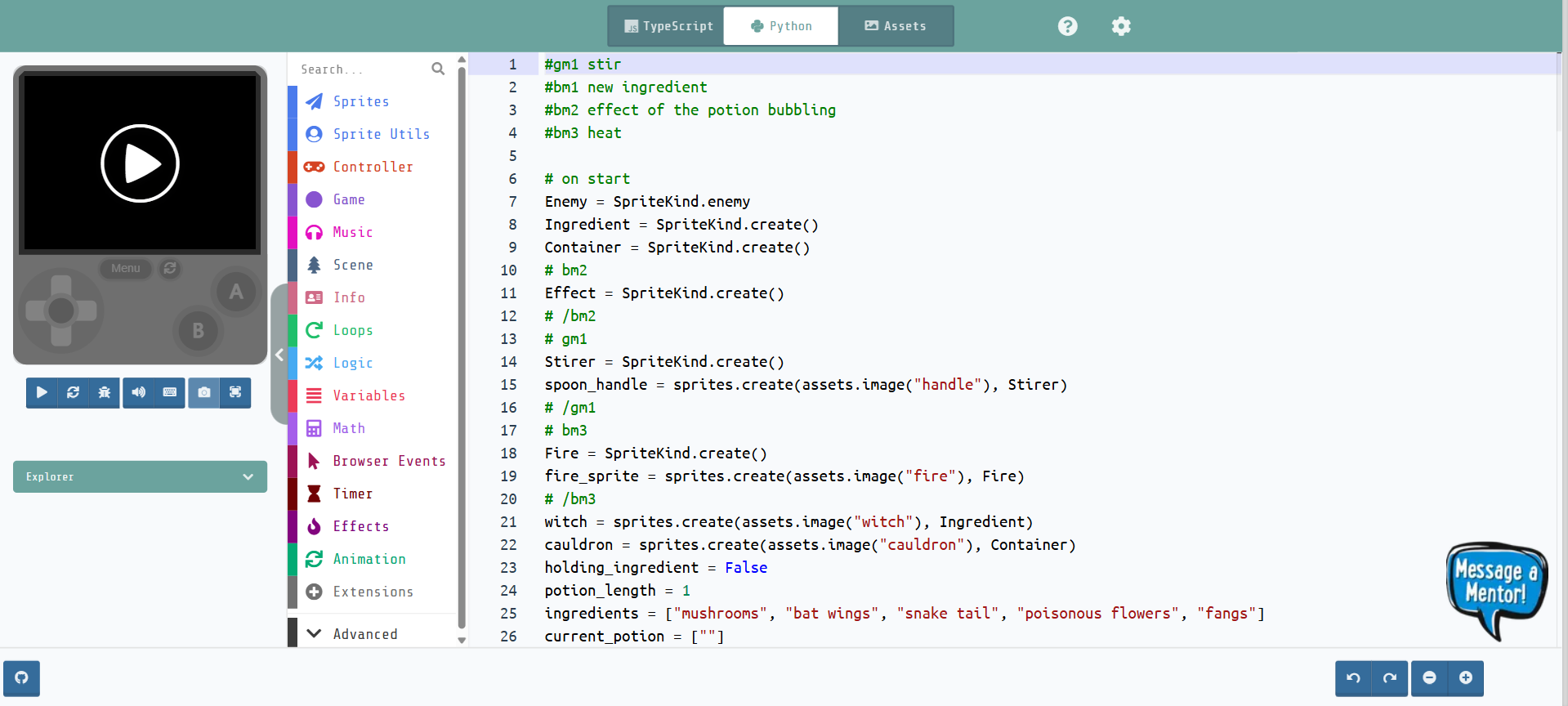Mute the simulator audio
The image size is (1568, 706).
[x=138, y=392]
